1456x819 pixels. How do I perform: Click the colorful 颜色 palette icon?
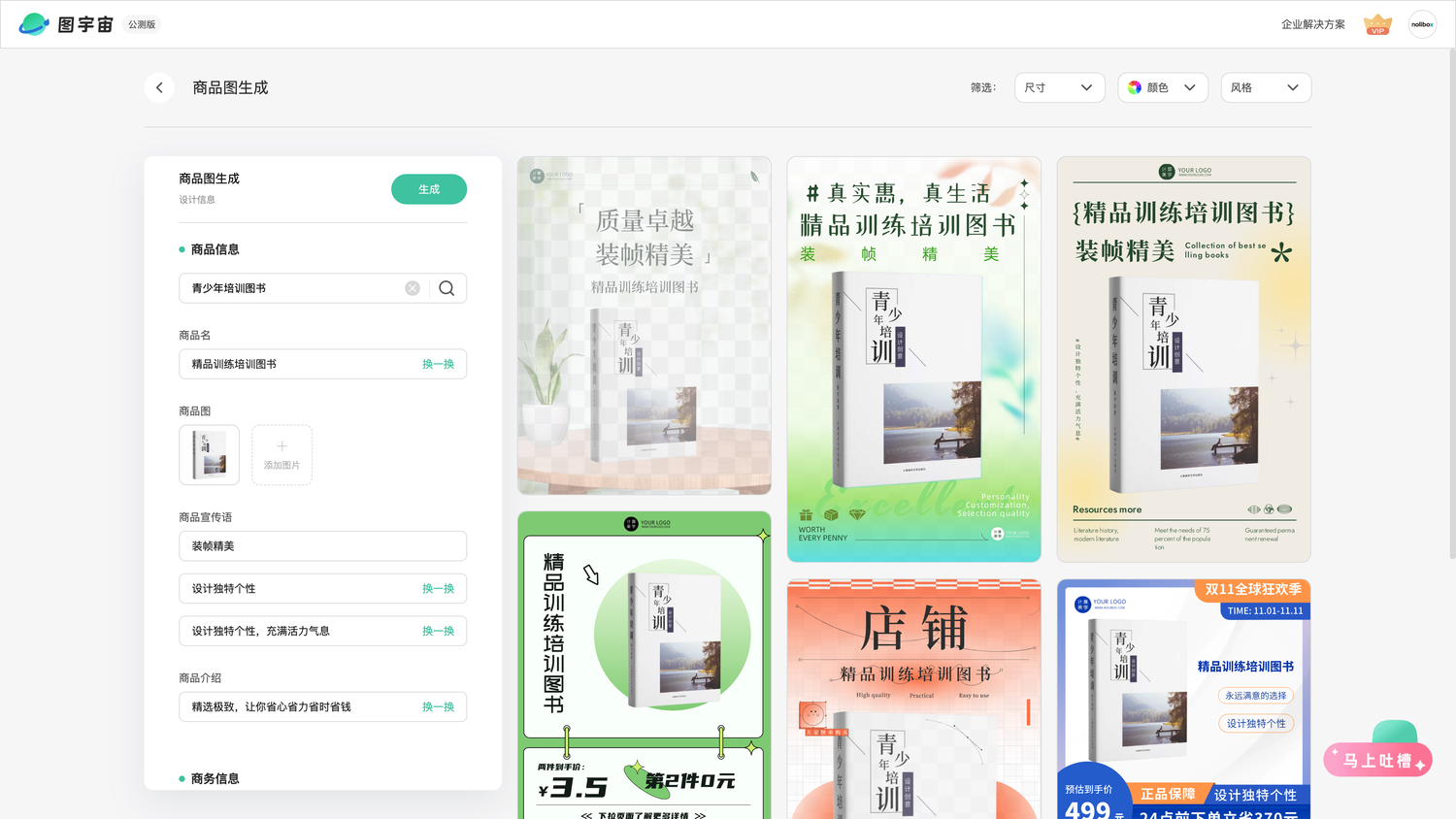[x=1135, y=87]
